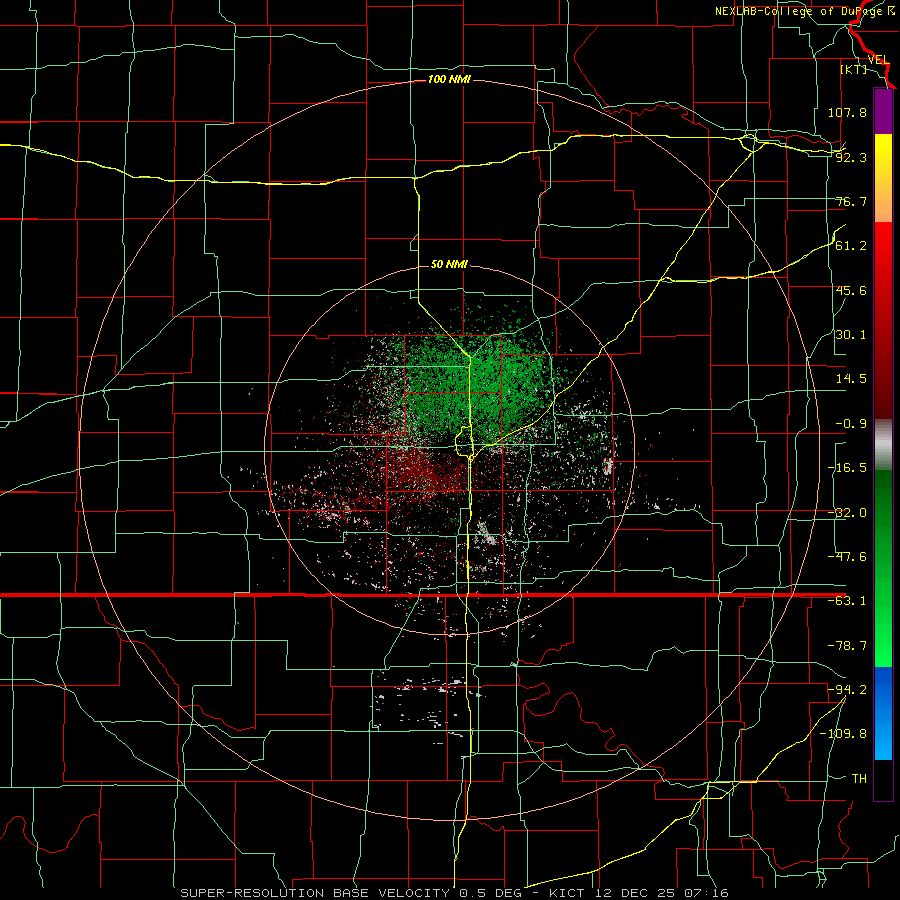Select the 61.2 legend value
Screen dimensions: 900x900
tap(851, 246)
